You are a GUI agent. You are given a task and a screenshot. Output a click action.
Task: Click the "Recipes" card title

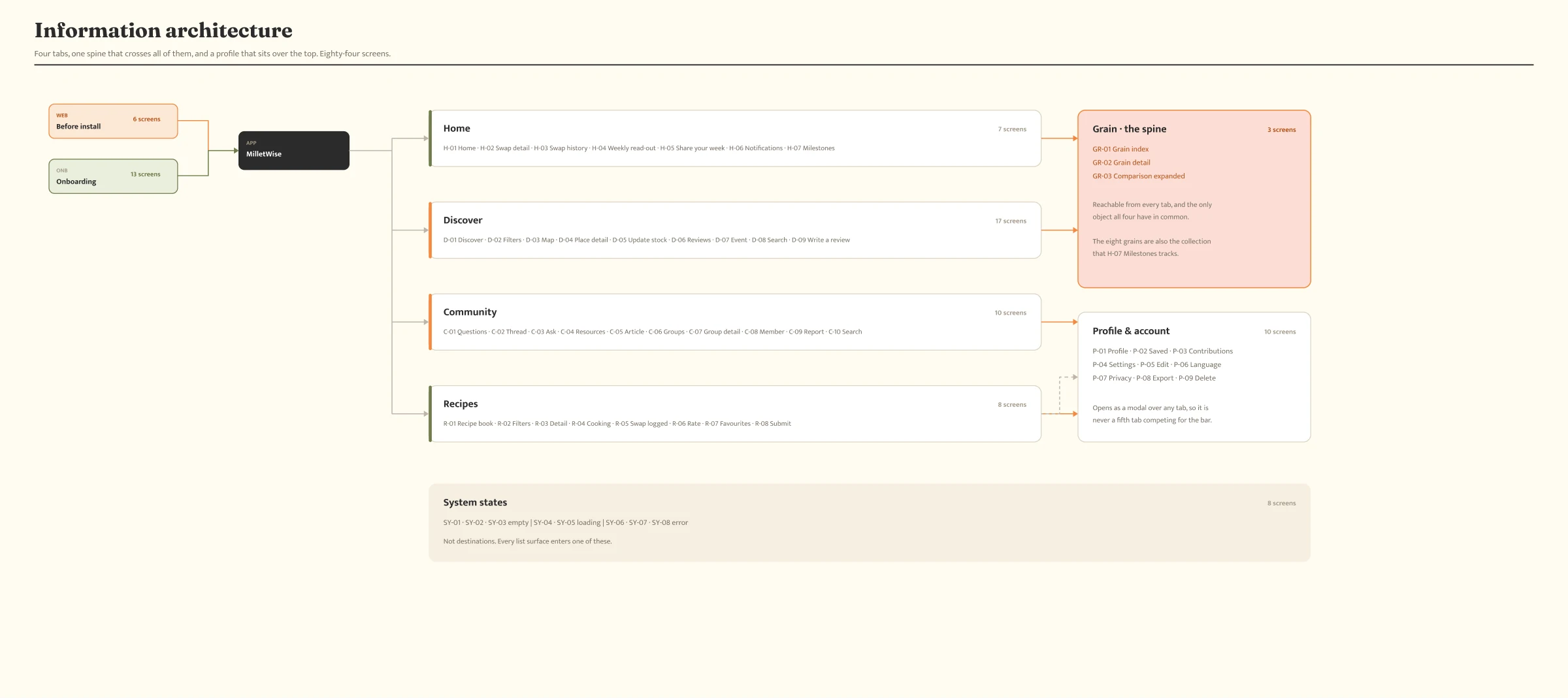461,404
